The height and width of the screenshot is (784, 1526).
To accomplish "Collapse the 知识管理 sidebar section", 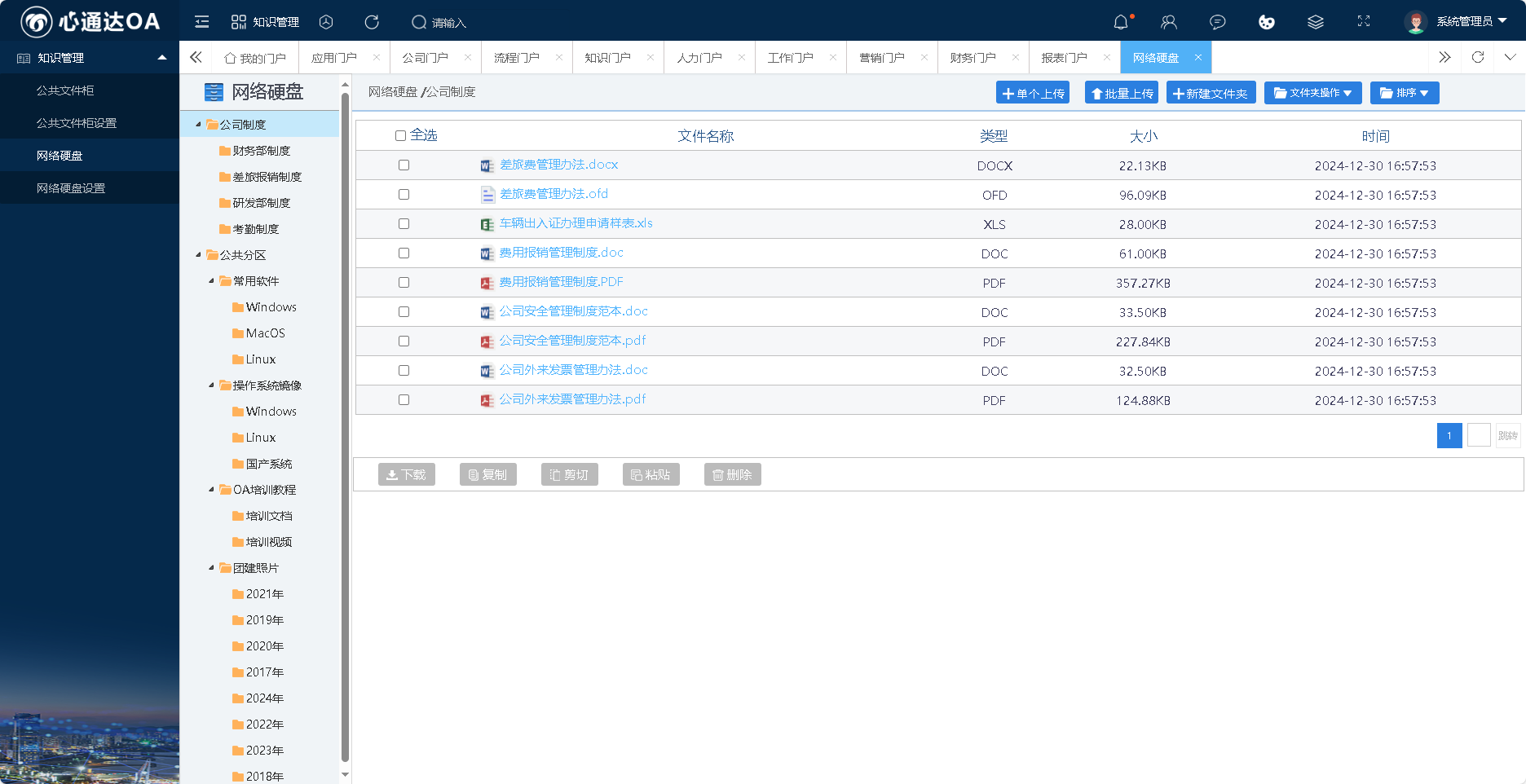I will [x=162, y=58].
